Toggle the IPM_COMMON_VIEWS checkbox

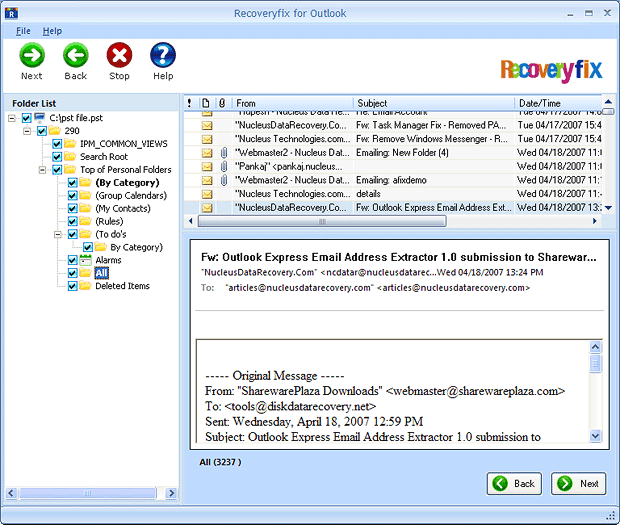tap(57, 144)
